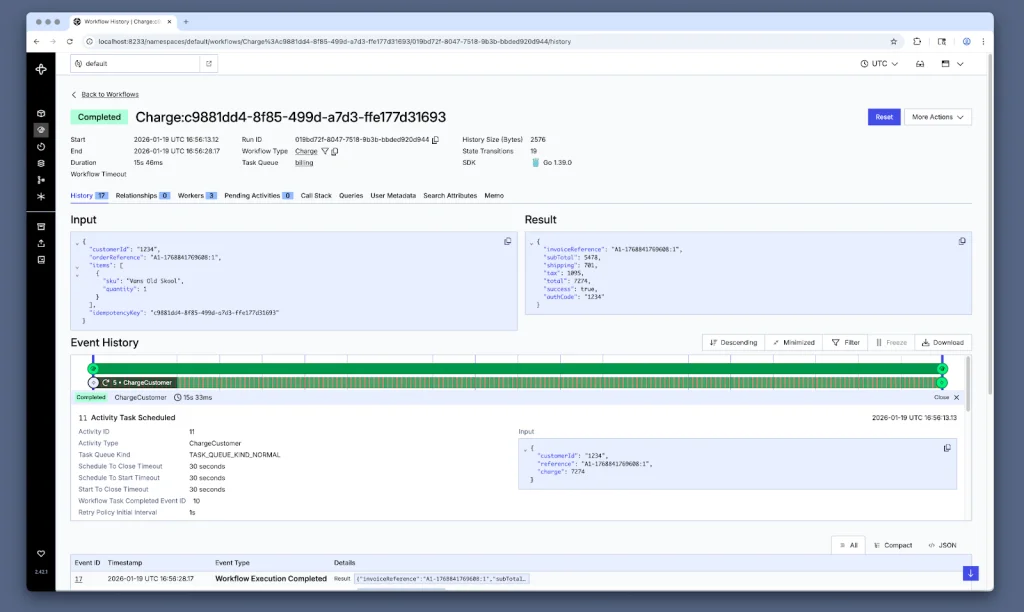Toggle Freeze on the event history
The width and height of the screenshot is (1024, 612).
pyautogui.click(x=890, y=342)
